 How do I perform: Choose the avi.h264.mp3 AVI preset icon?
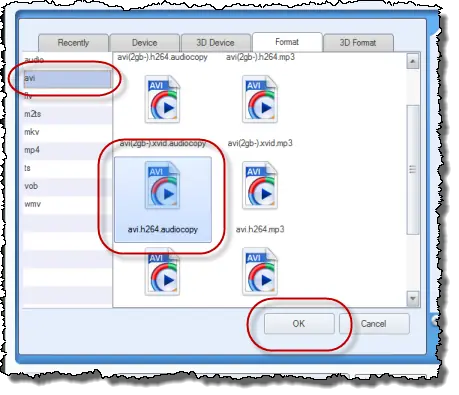point(260,185)
